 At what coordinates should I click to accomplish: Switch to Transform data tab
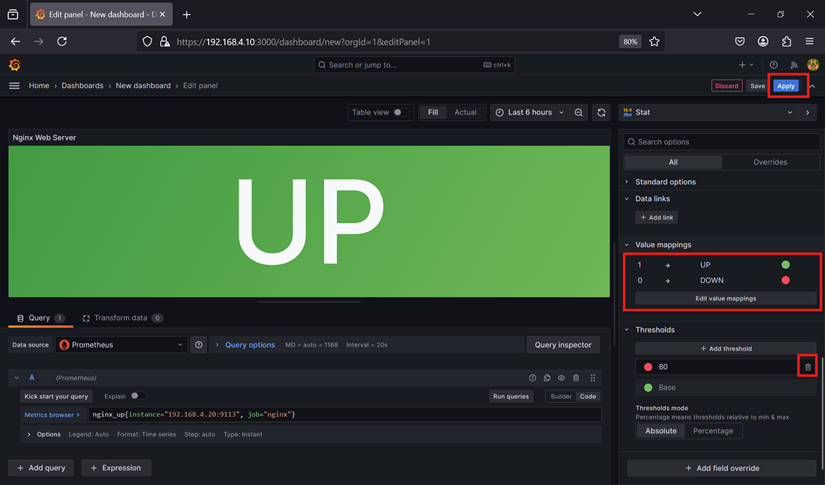tap(123, 318)
